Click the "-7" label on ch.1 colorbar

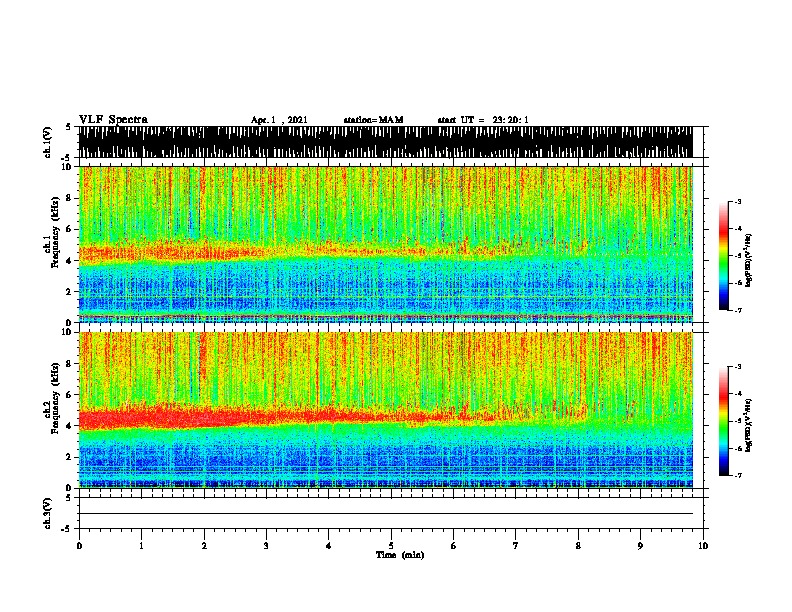tap(737, 310)
